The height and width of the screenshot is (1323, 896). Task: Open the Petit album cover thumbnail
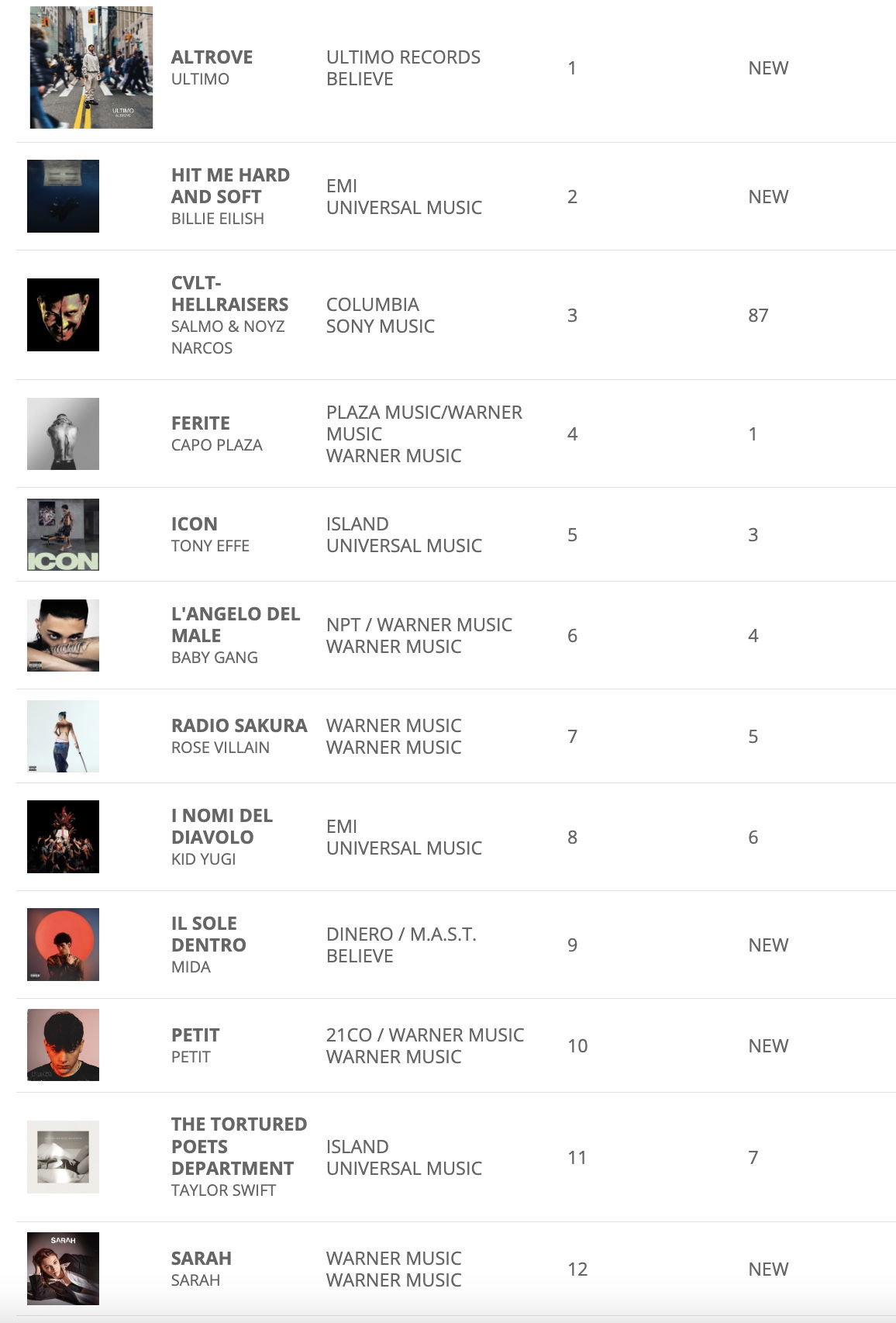(x=63, y=1045)
